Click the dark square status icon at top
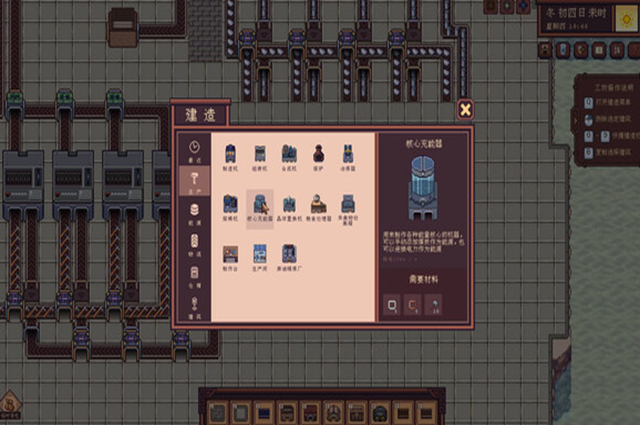 [491, 7]
